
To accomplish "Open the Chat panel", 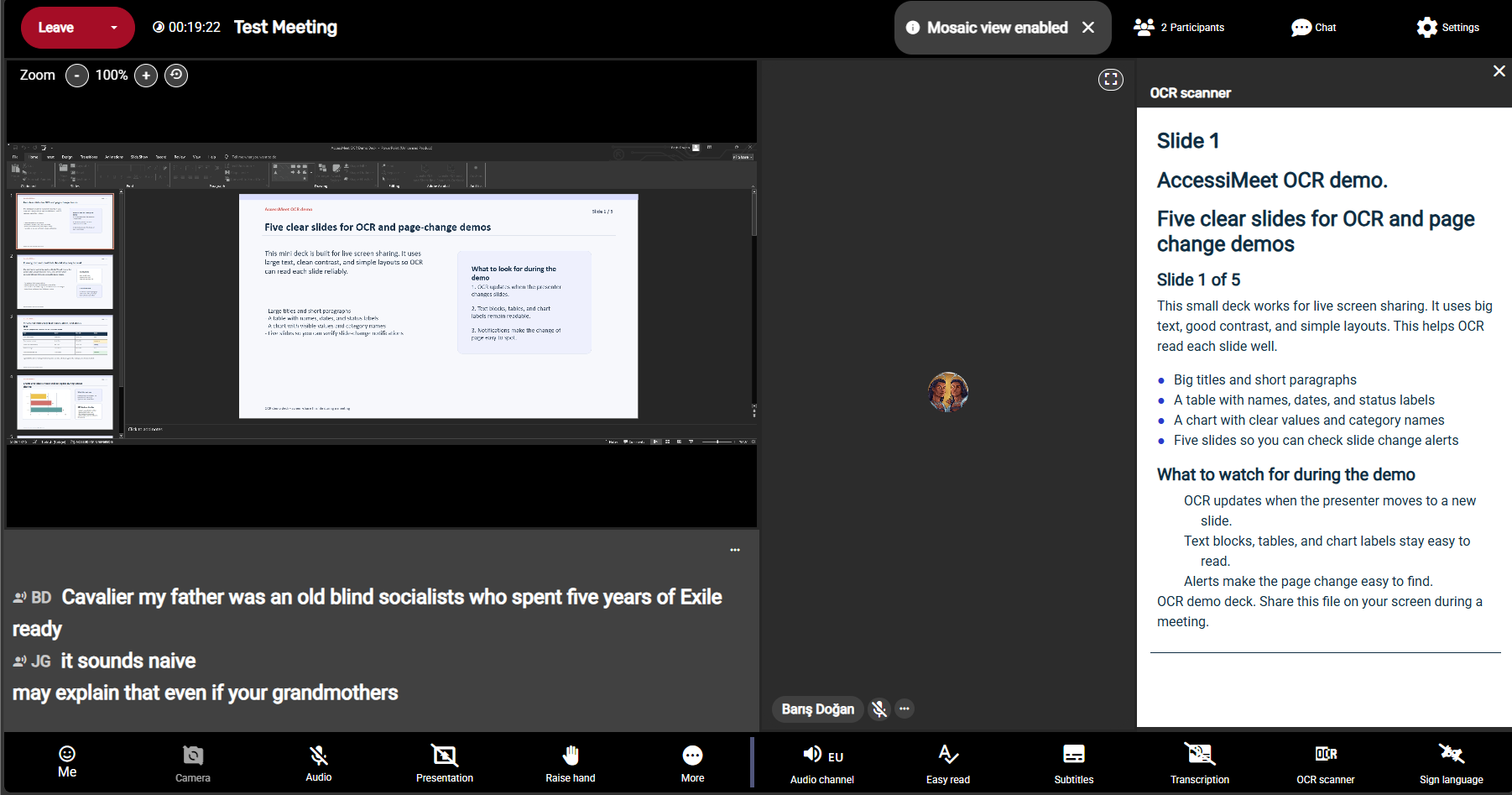I will (x=1314, y=27).
